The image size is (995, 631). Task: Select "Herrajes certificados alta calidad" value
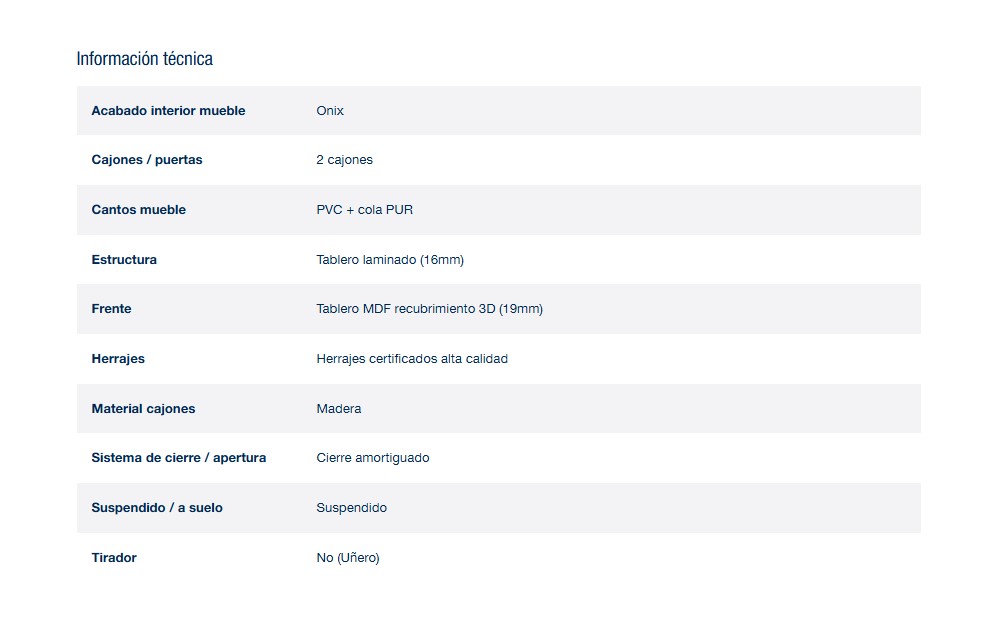pos(412,359)
